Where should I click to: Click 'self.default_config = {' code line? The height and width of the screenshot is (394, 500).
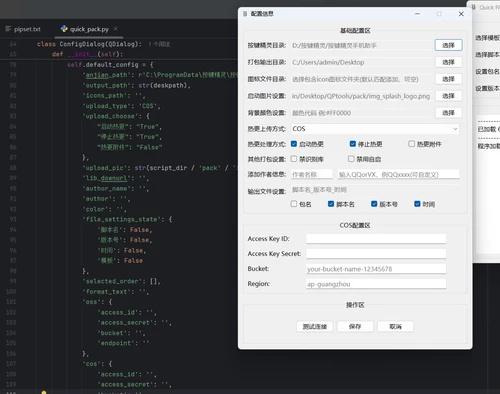[110, 65]
